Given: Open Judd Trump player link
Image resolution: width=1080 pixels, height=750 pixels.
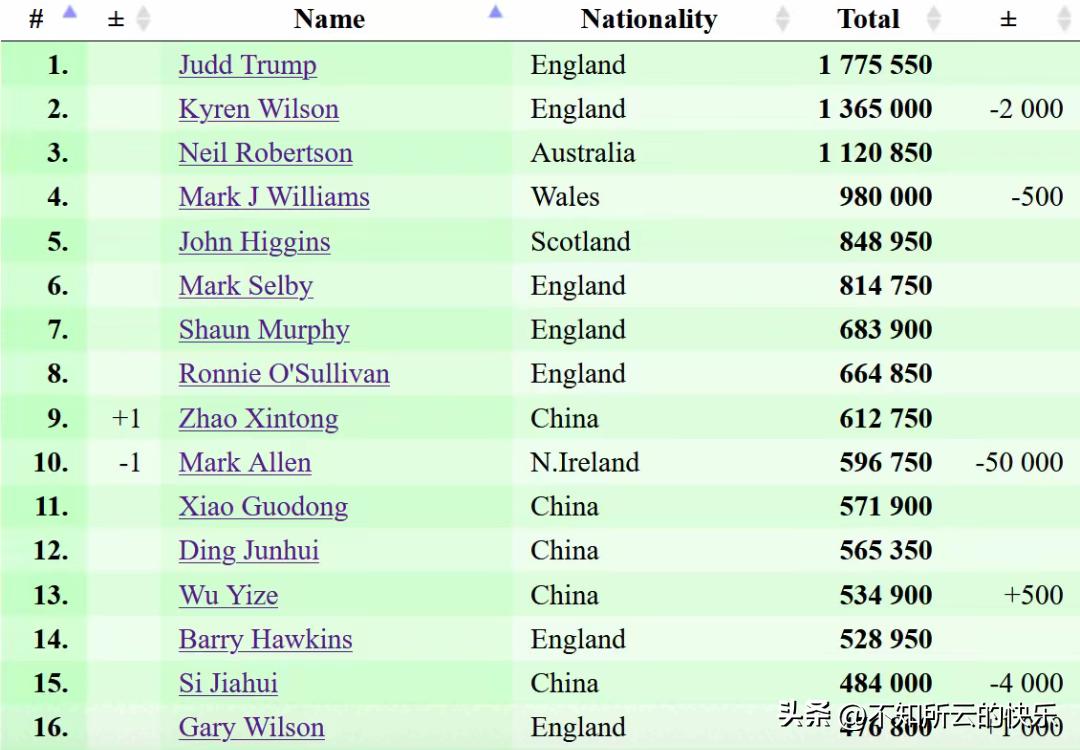Looking at the screenshot, I should pyautogui.click(x=247, y=65).
